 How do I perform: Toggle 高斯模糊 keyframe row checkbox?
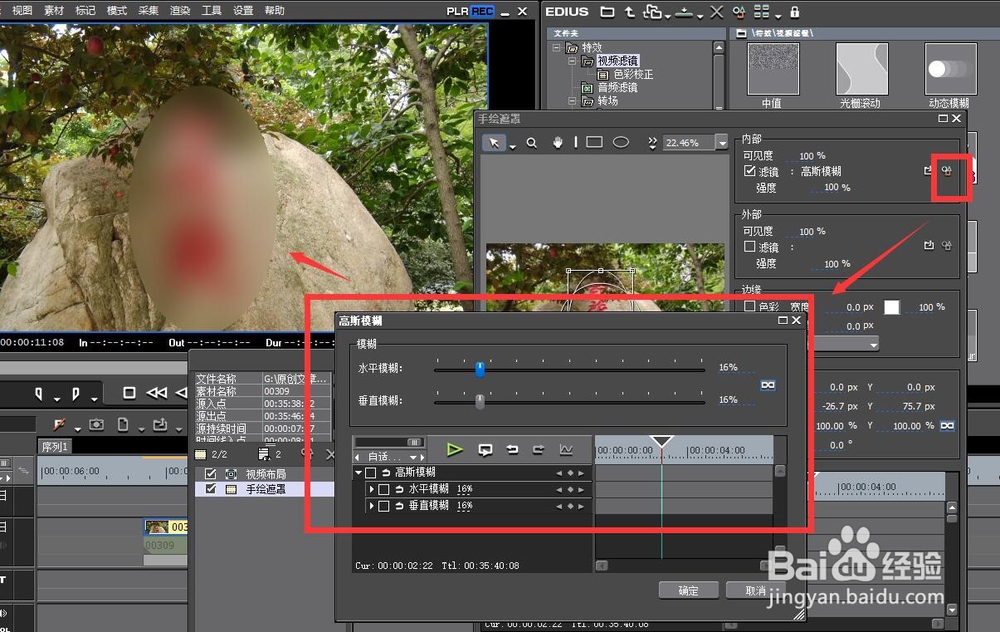pos(371,473)
